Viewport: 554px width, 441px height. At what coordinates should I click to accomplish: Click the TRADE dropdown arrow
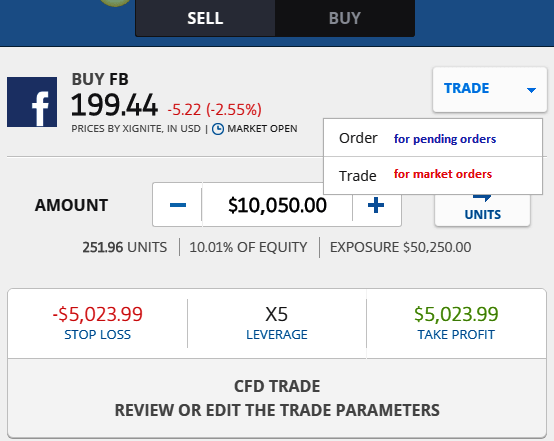(x=531, y=90)
